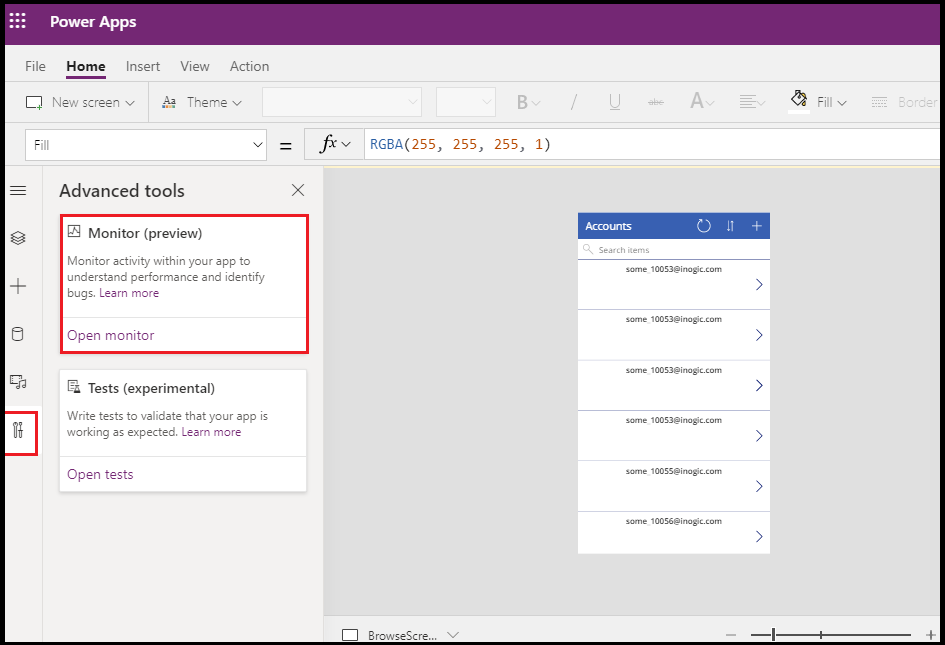Click the Fill paint bucket icon
Image resolution: width=945 pixels, height=645 pixels.
[799, 99]
